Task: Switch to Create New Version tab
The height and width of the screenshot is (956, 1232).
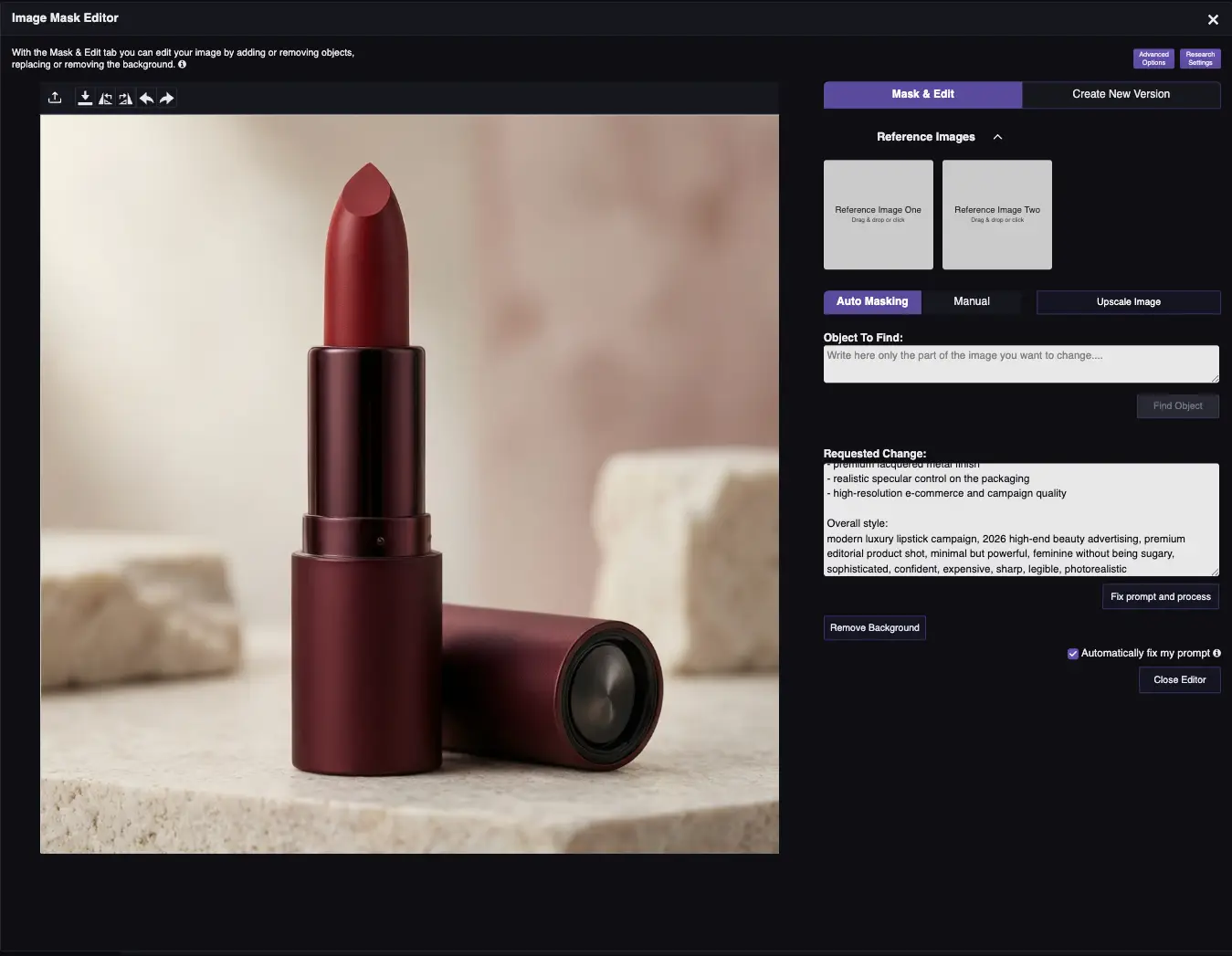Action: (1121, 94)
